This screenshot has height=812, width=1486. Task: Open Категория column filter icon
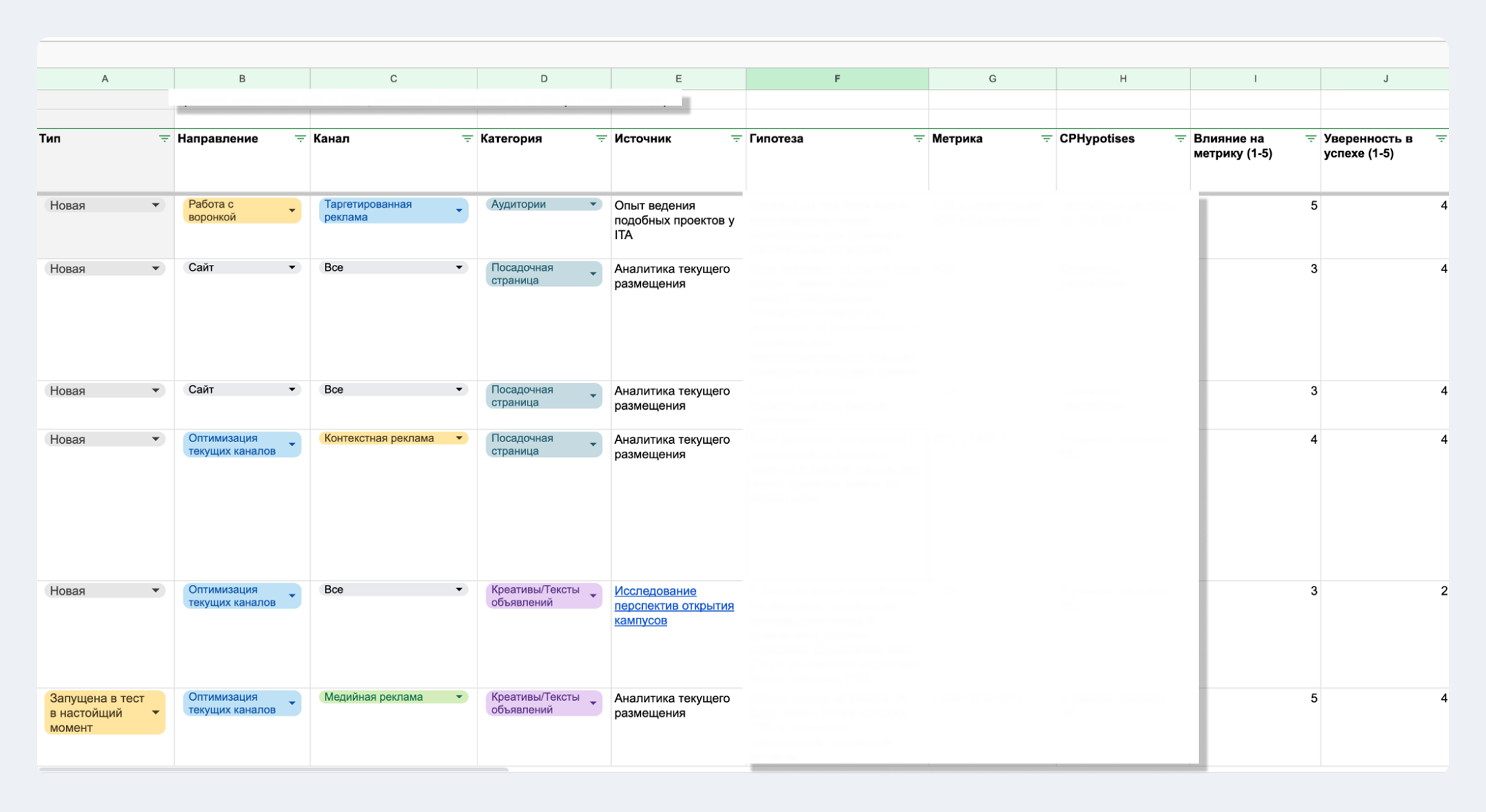click(x=601, y=139)
